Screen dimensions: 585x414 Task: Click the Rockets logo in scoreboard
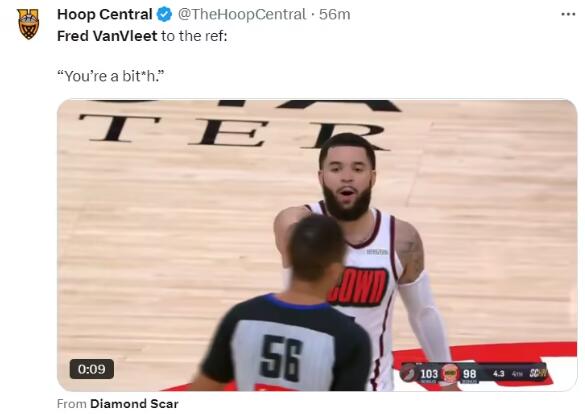point(450,373)
